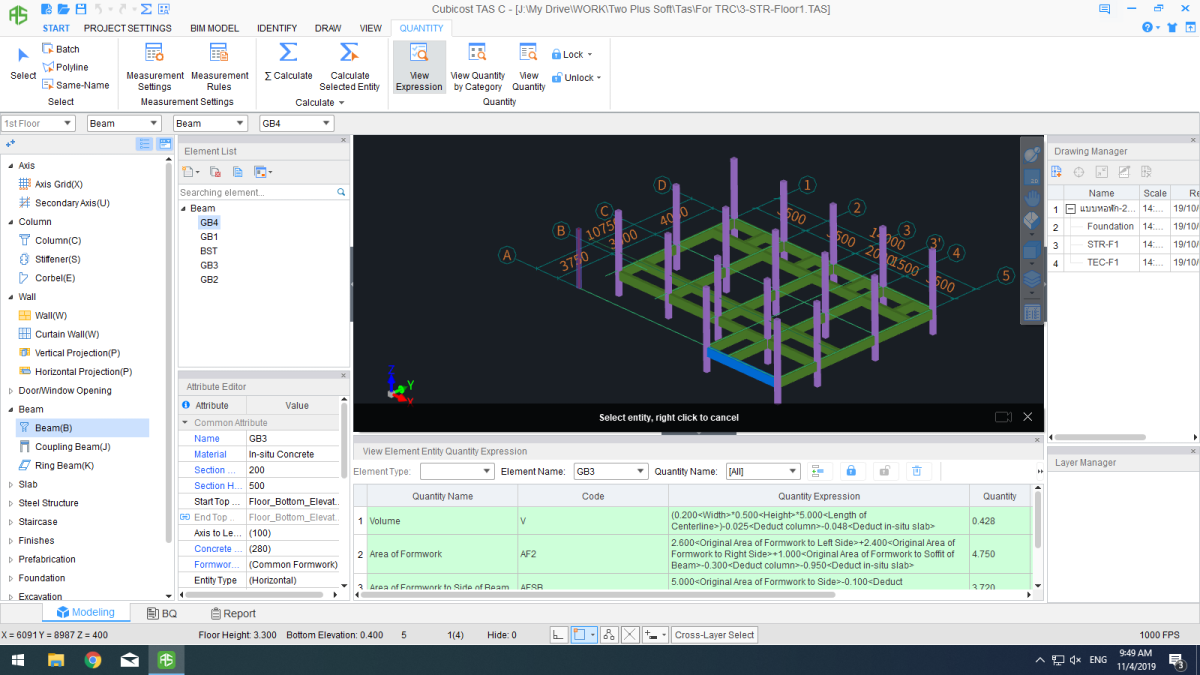
Task: Open the 1st Floor dropdown
Action: [65, 122]
